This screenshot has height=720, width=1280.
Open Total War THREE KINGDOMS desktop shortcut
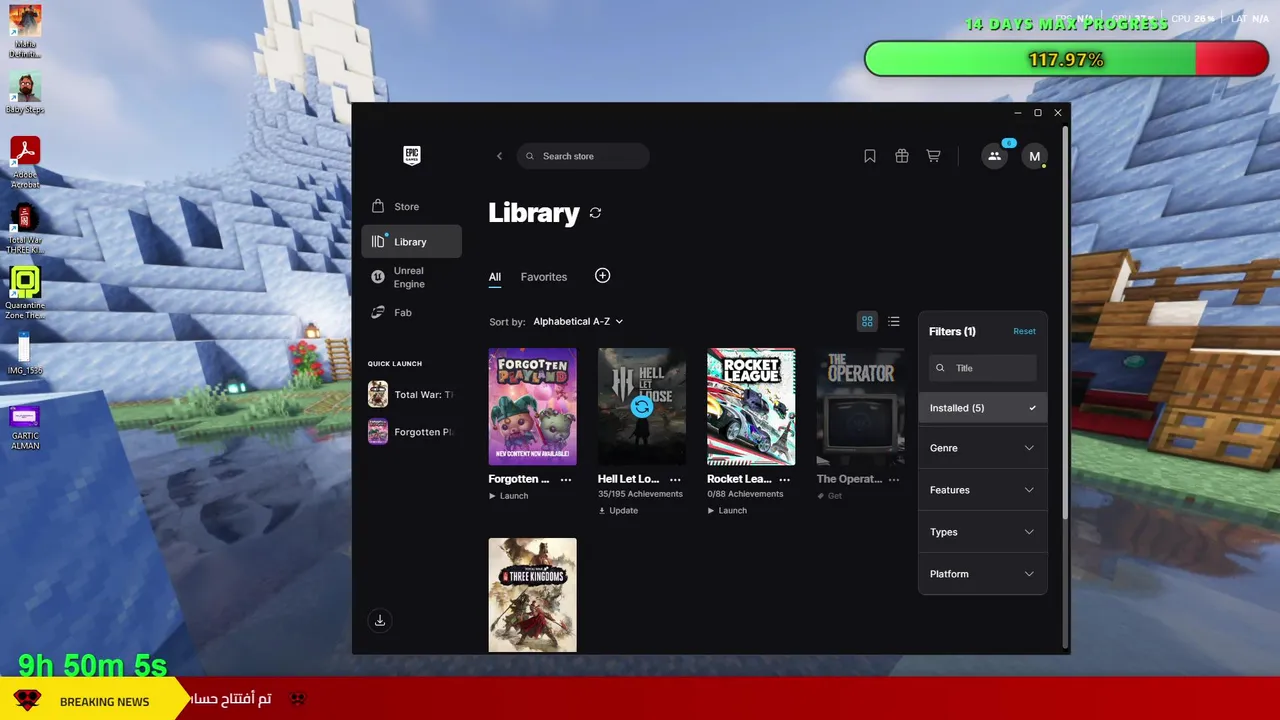pyautogui.click(x=25, y=228)
